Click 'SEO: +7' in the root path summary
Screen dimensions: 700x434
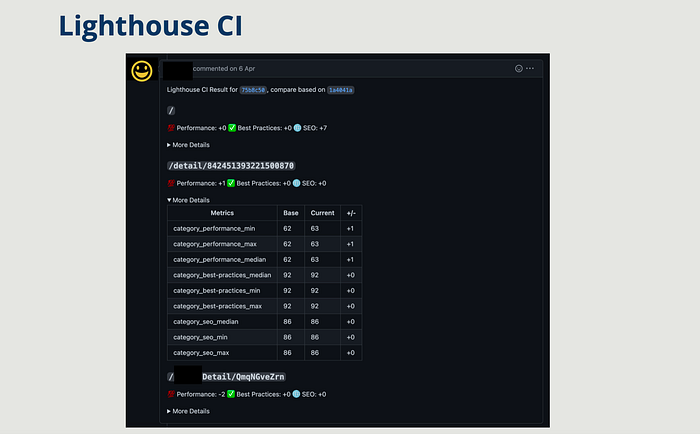(315, 128)
